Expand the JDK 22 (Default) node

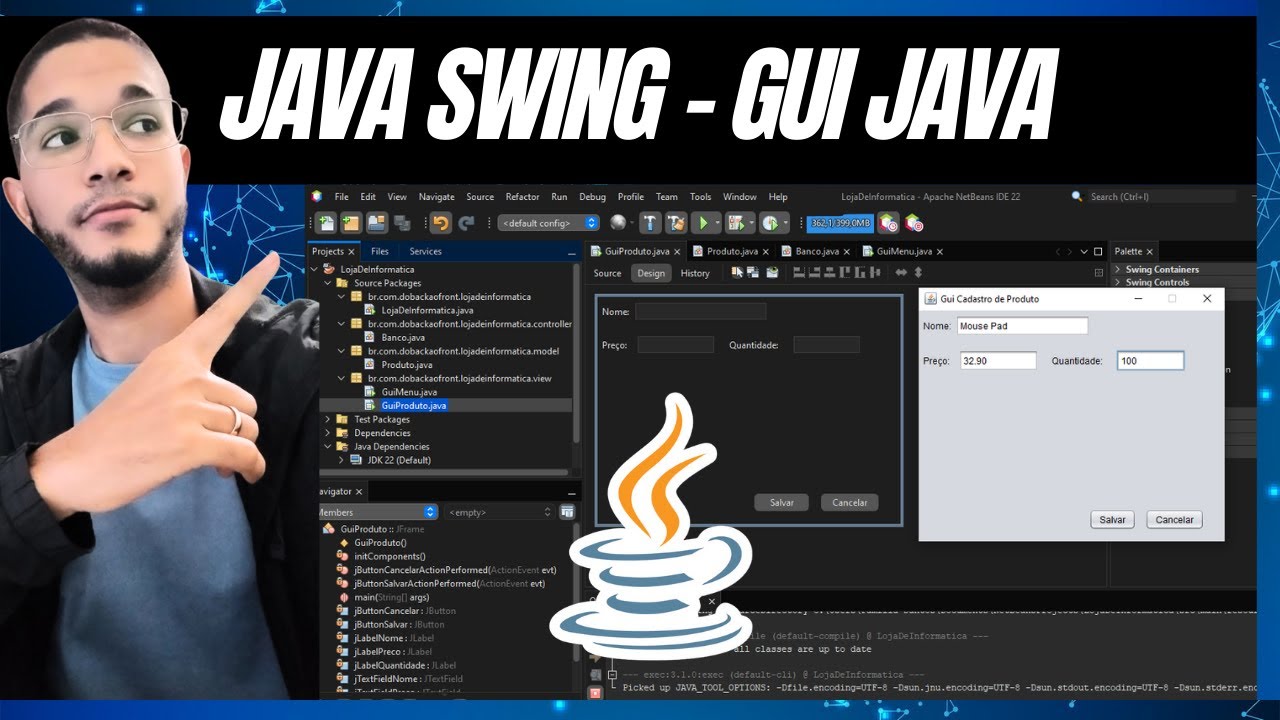point(341,460)
